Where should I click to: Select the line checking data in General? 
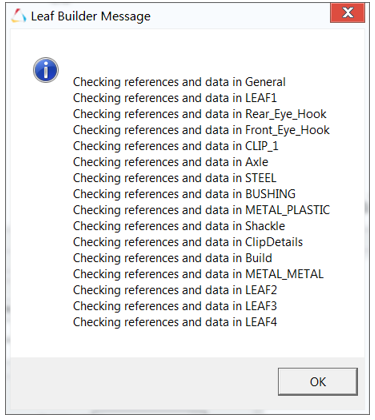[179, 82]
